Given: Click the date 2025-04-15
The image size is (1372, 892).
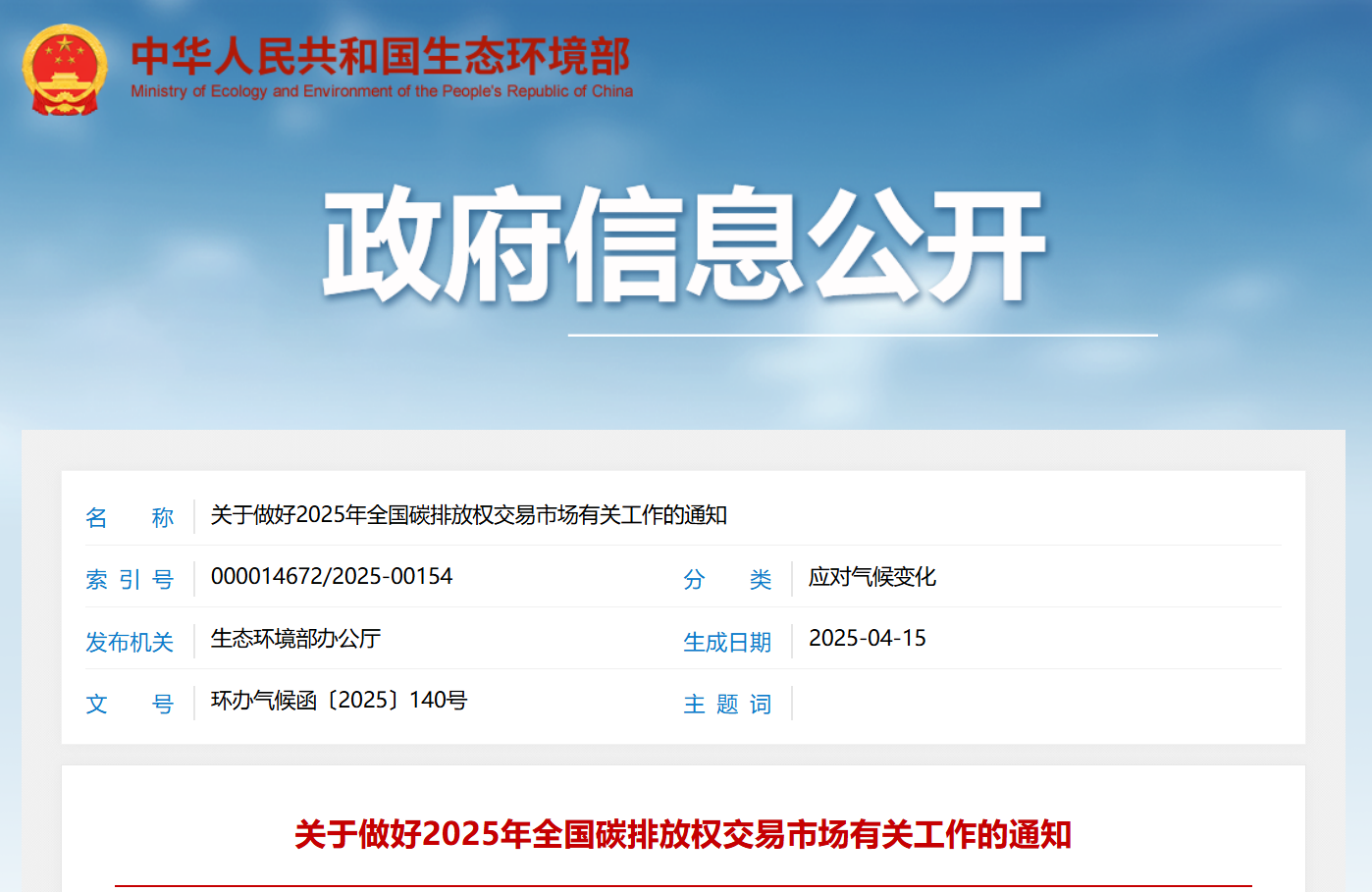Looking at the screenshot, I should tap(867, 638).
